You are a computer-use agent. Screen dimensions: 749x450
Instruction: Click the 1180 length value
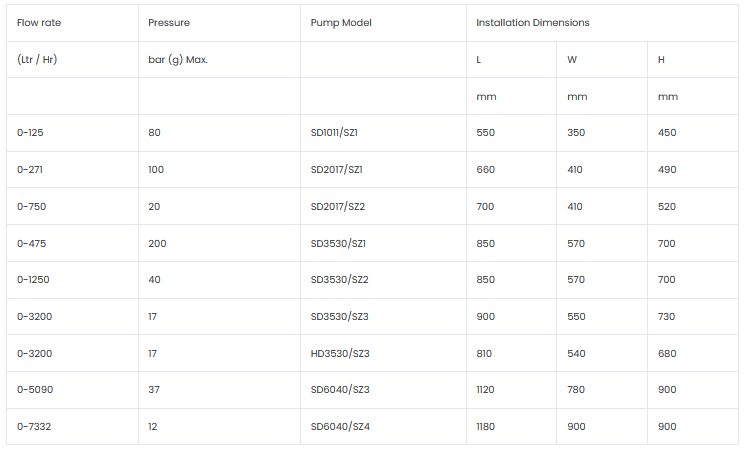487,427
